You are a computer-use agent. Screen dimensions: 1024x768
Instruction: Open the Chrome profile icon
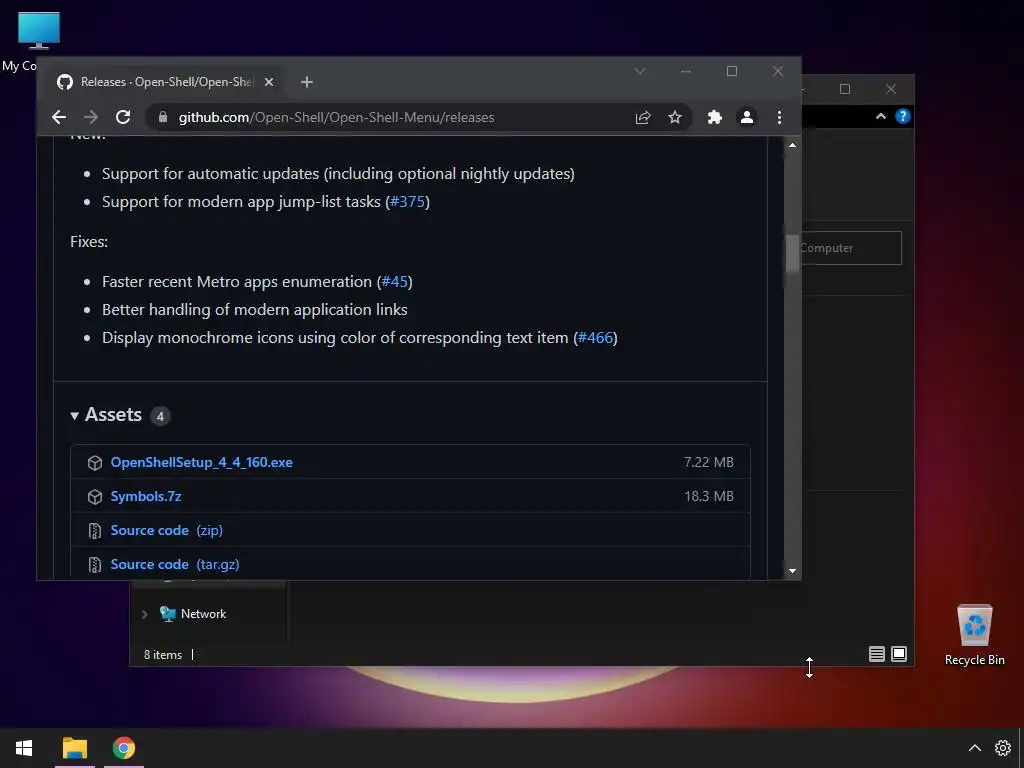(x=746, y=118)
